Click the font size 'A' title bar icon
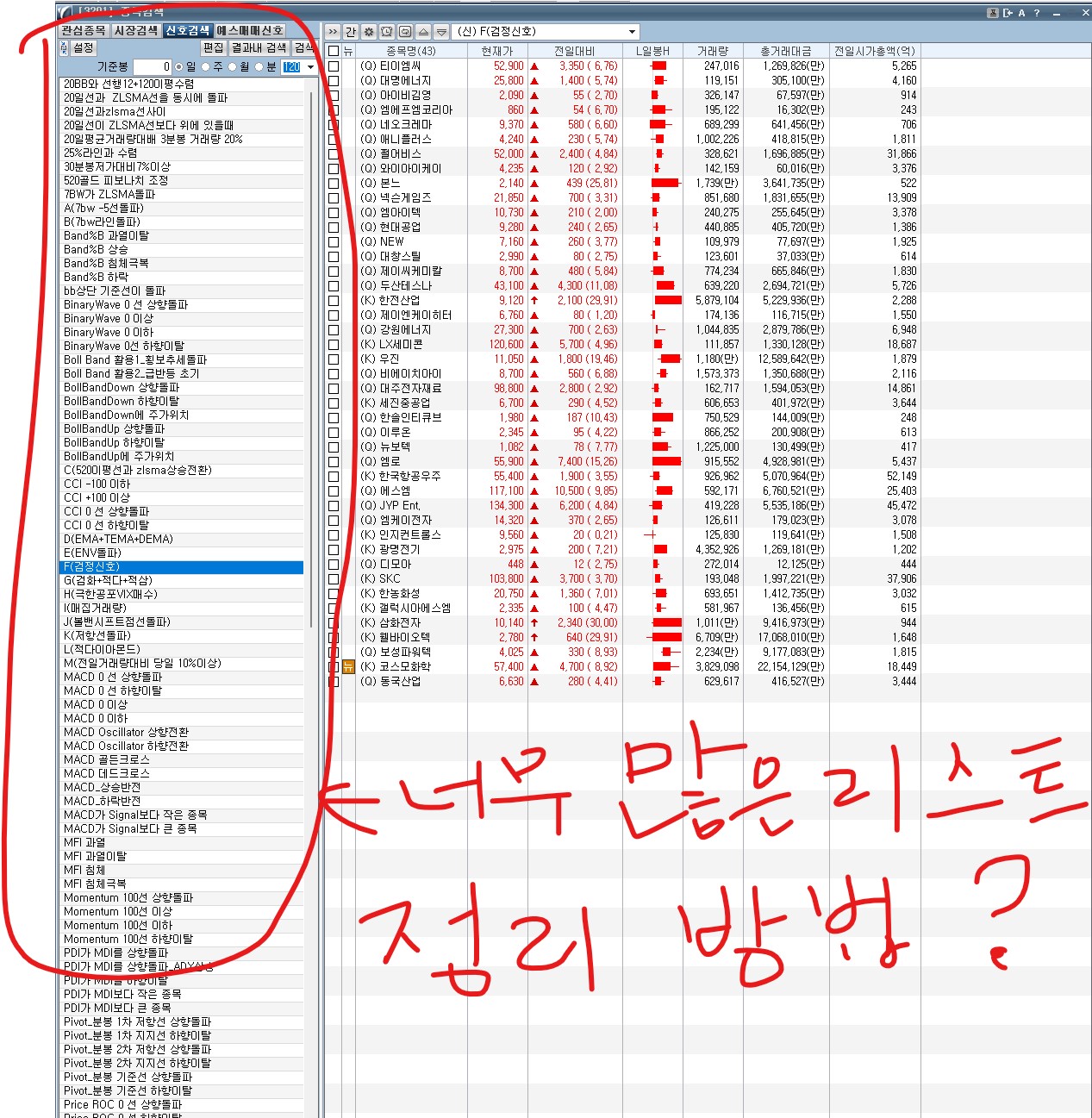This screenshot has width=1092, height=1118. click(1022, 13)
